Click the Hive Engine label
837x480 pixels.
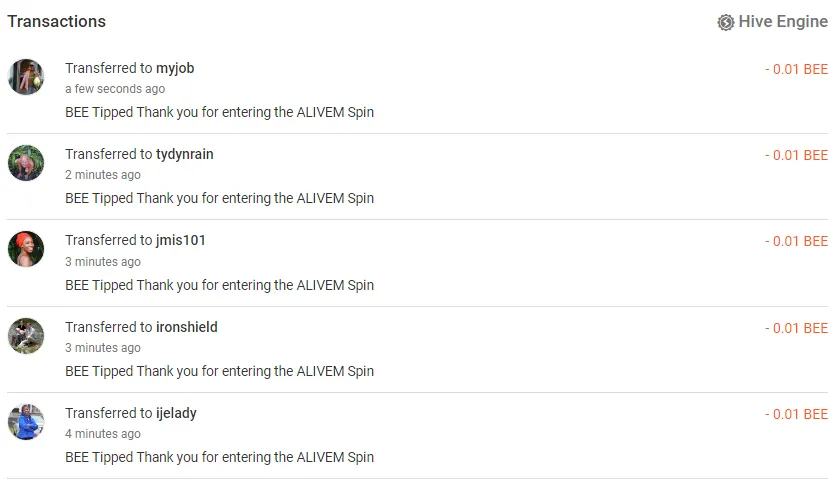pos(783,21)
